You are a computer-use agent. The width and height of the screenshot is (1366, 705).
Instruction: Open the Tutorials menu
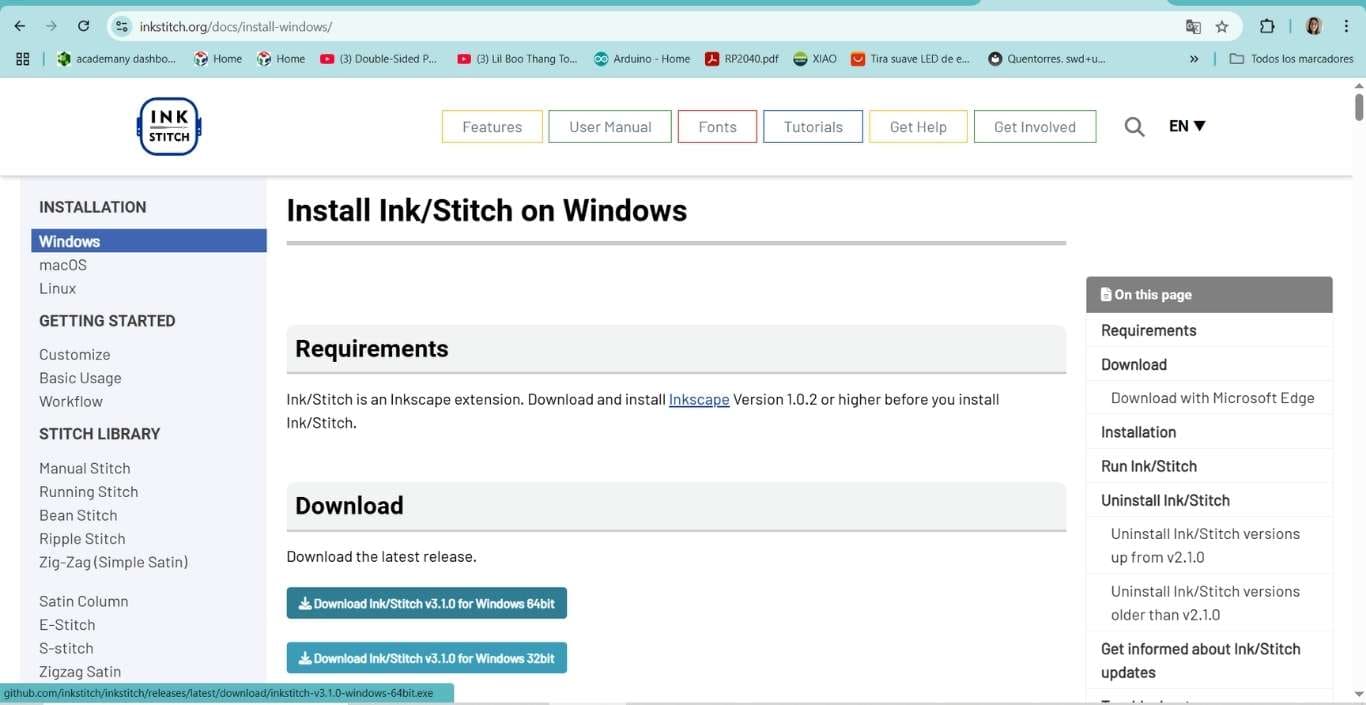(813, 127)
